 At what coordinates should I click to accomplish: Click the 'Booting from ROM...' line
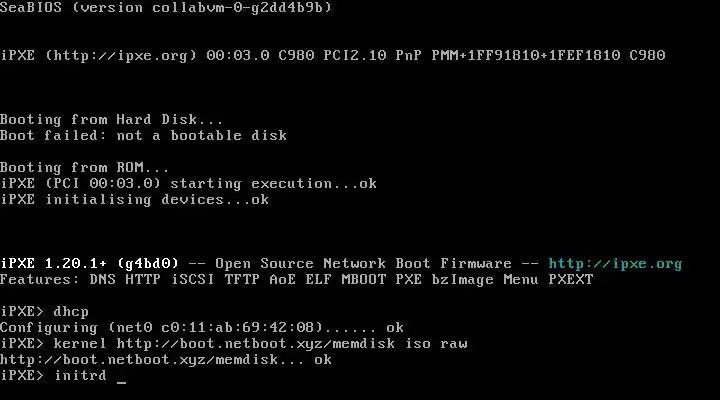coord(84,168)
